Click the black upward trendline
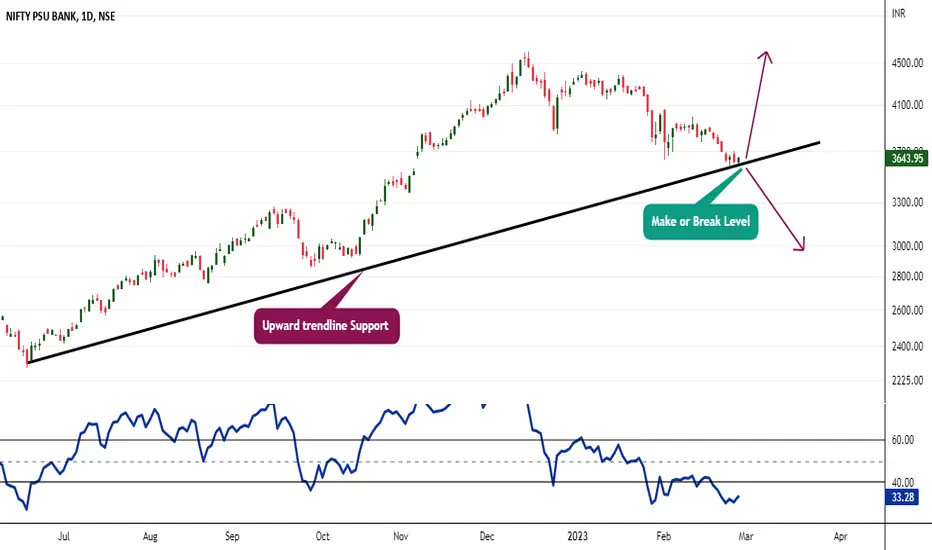 pyautogui.click(x=423, y=253)
